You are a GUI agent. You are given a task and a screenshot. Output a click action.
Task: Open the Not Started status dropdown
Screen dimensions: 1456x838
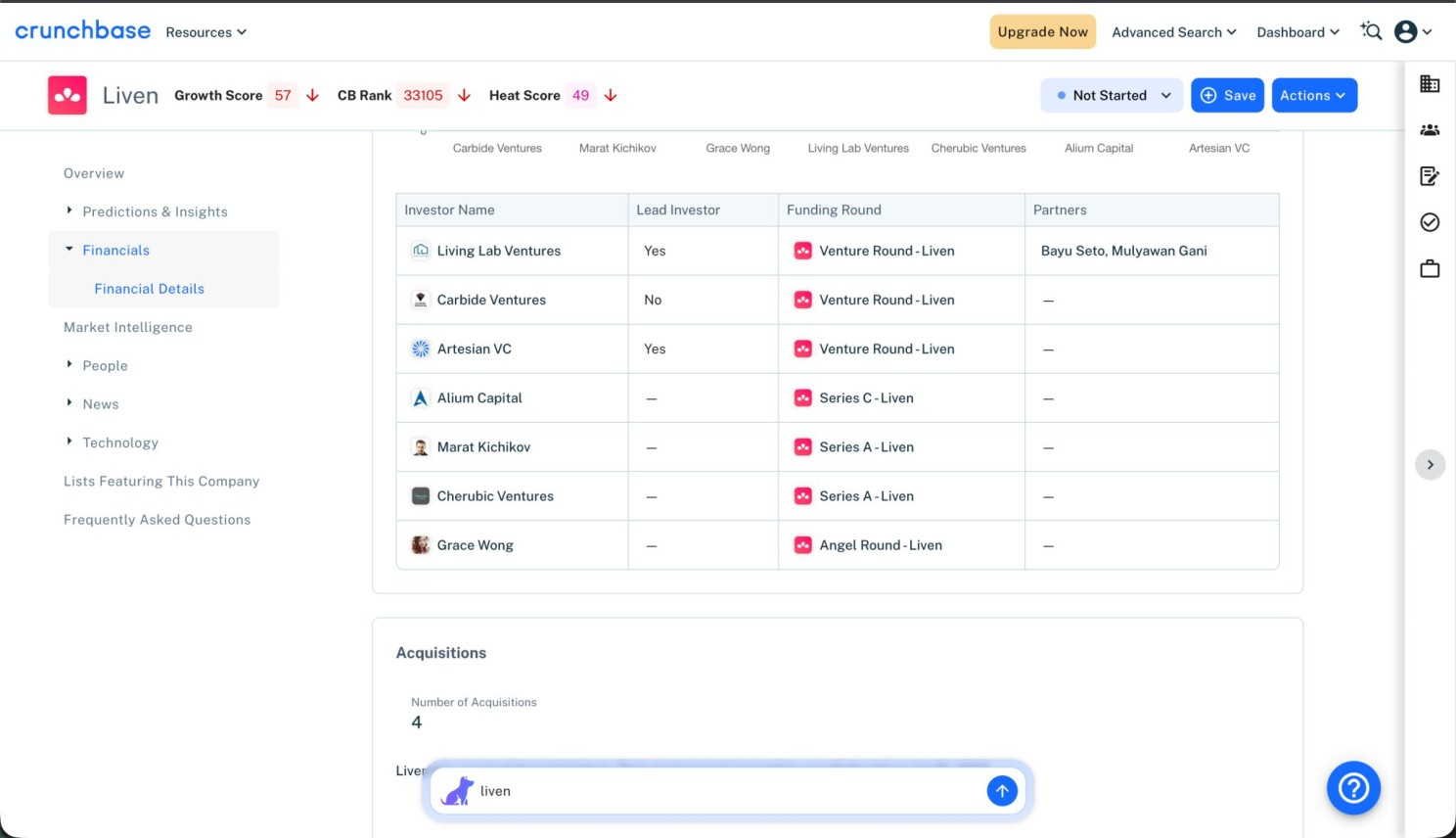1112,95
